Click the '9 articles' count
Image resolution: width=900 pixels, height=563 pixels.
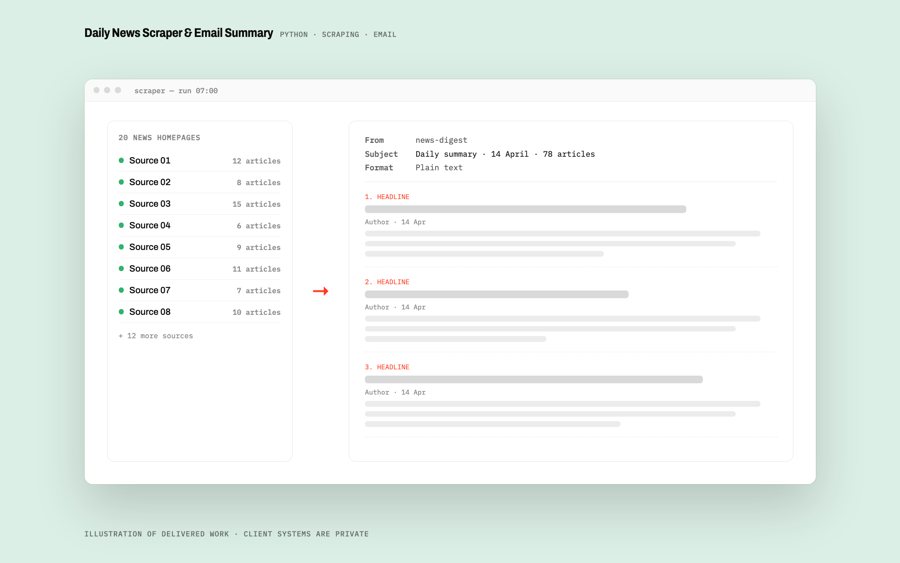[x=259, y=247]
